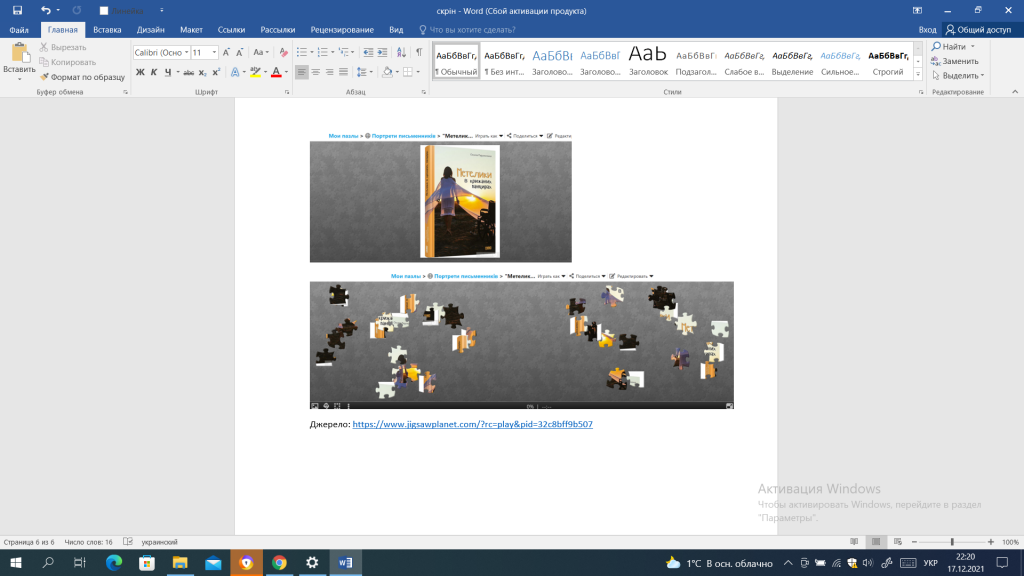Open the font name dropdown (Calibri)
Screen dimensions: 1024x576
coord(186,52)
